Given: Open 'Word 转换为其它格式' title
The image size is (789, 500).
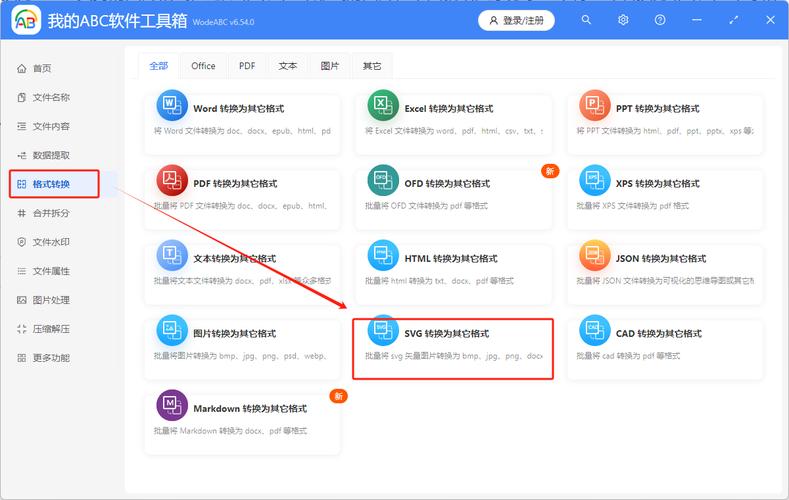Looking at the screenshot, I should (x=239, y=109).
